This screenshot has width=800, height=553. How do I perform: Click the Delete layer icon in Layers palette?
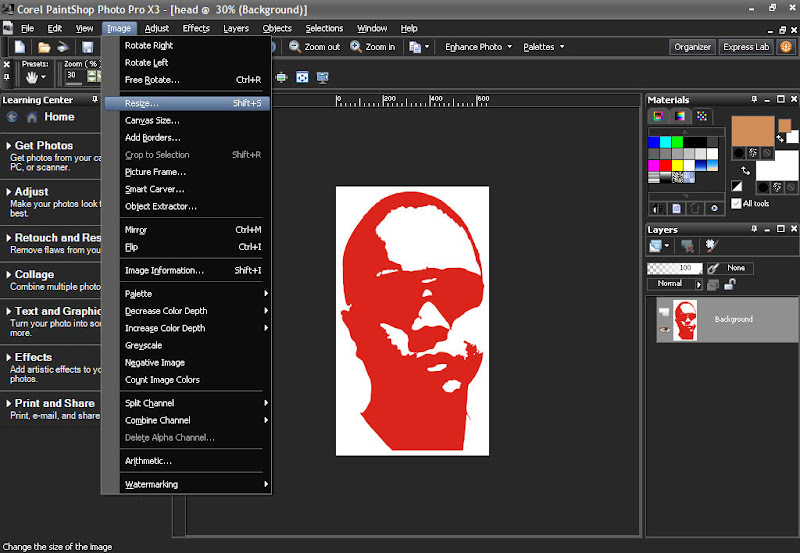coord(687,245)
